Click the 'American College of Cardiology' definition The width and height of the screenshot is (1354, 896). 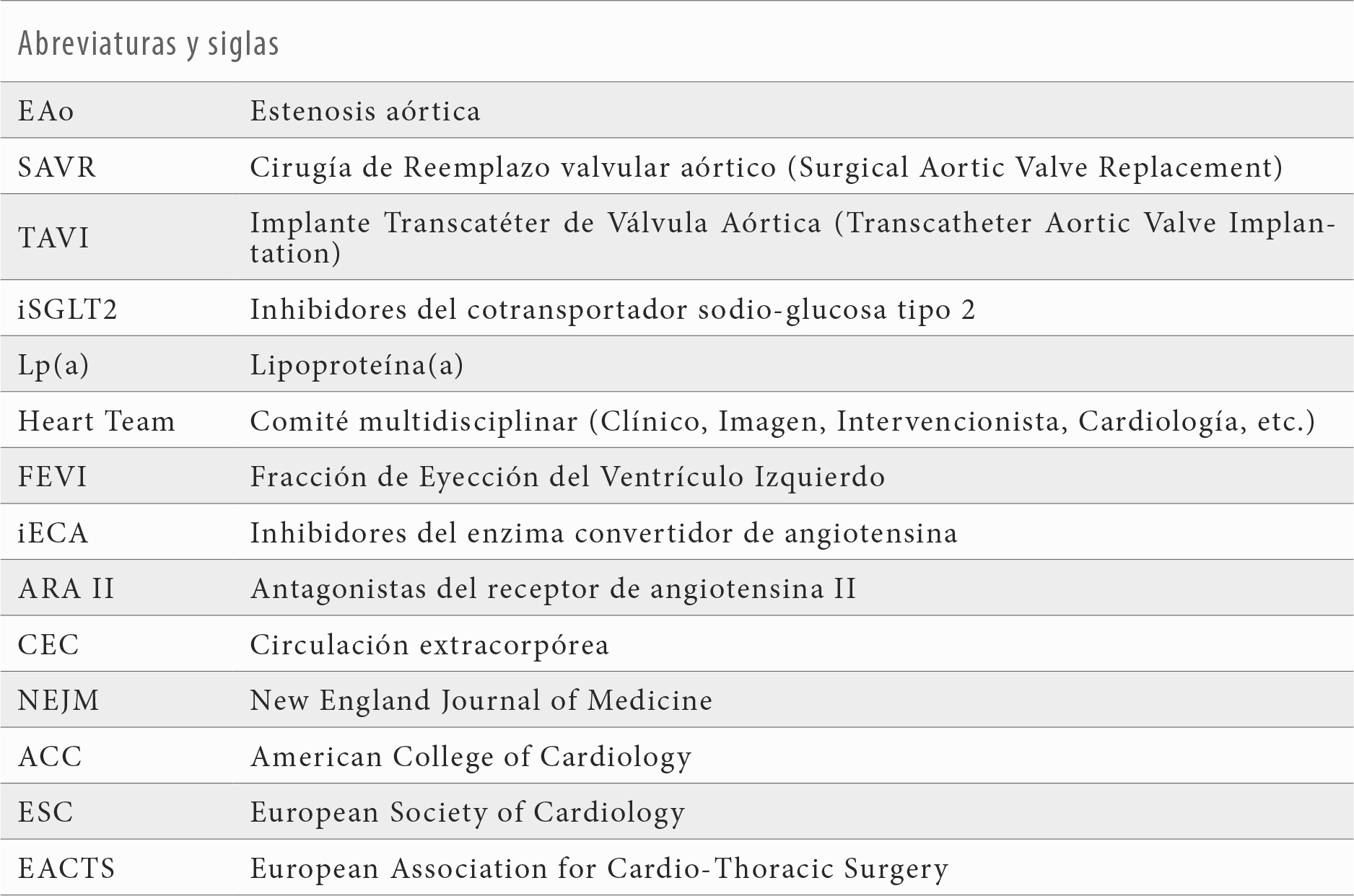(x=471, y=757)
